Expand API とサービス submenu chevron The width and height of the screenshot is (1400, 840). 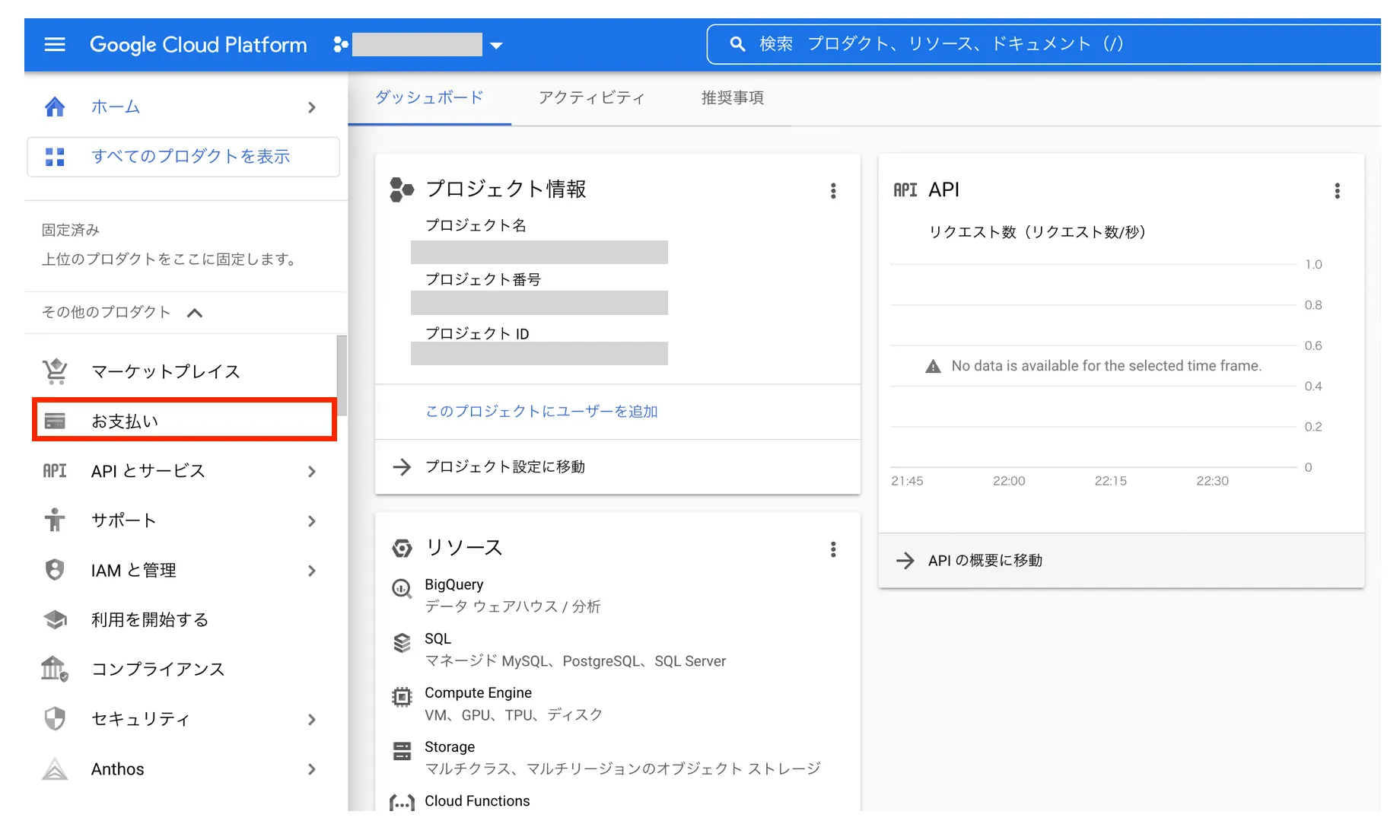click(x=312, y=472)
